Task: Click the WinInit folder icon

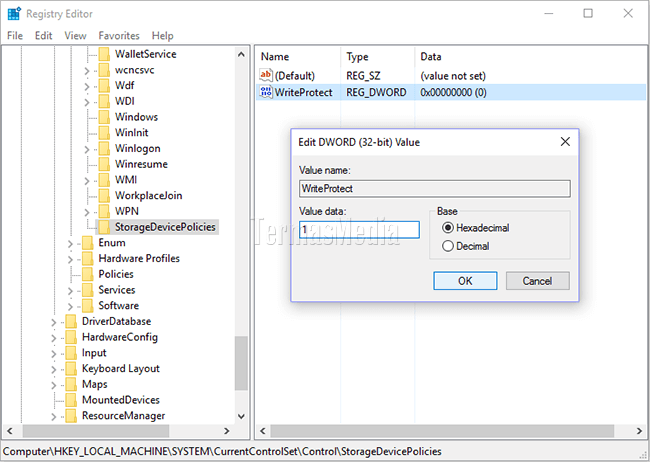Action: click(x=104, y=133)
